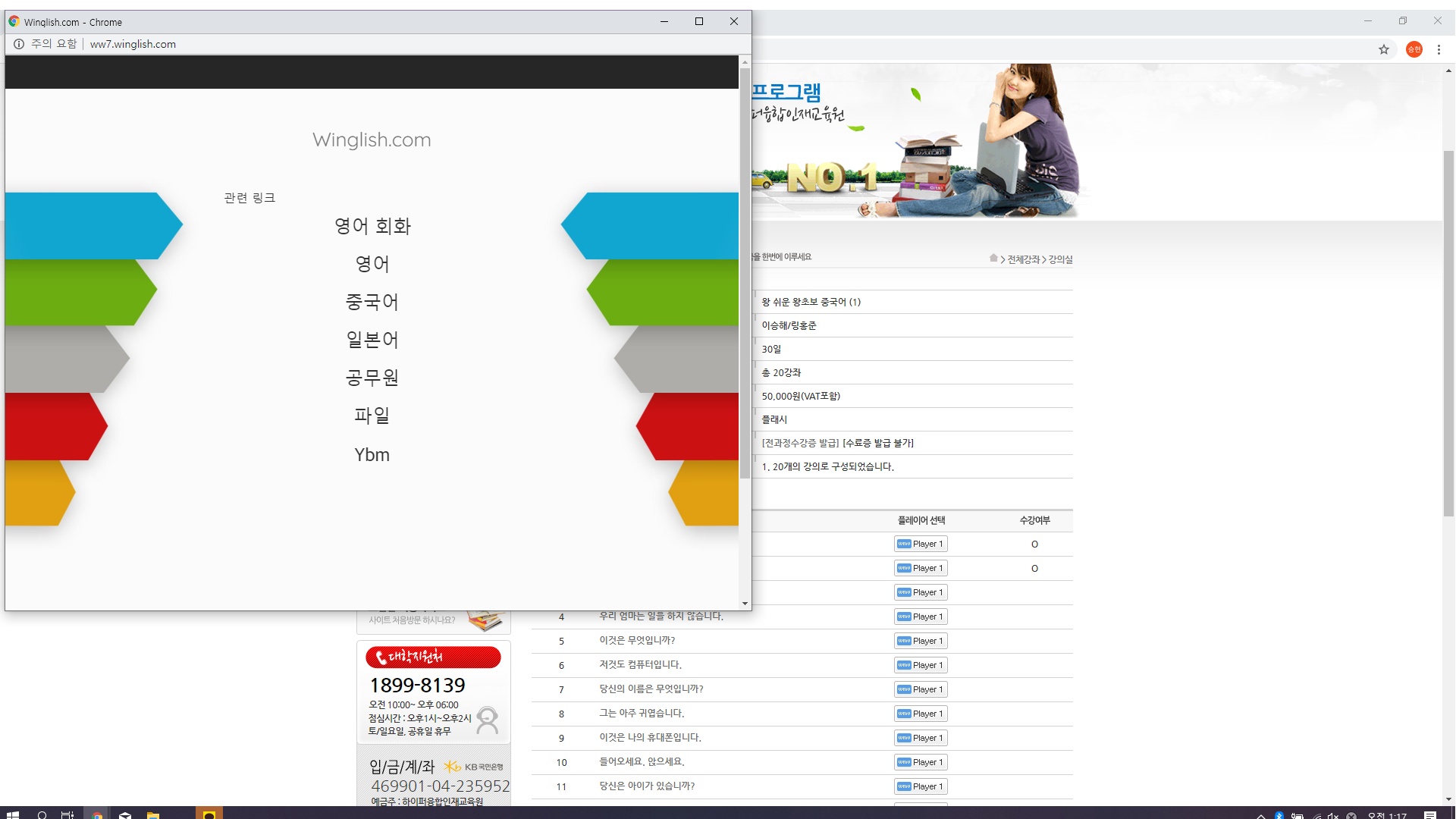Click the 1899-8139 phone number
This screenshot has width=1456, height=819.
pos(417,685)
